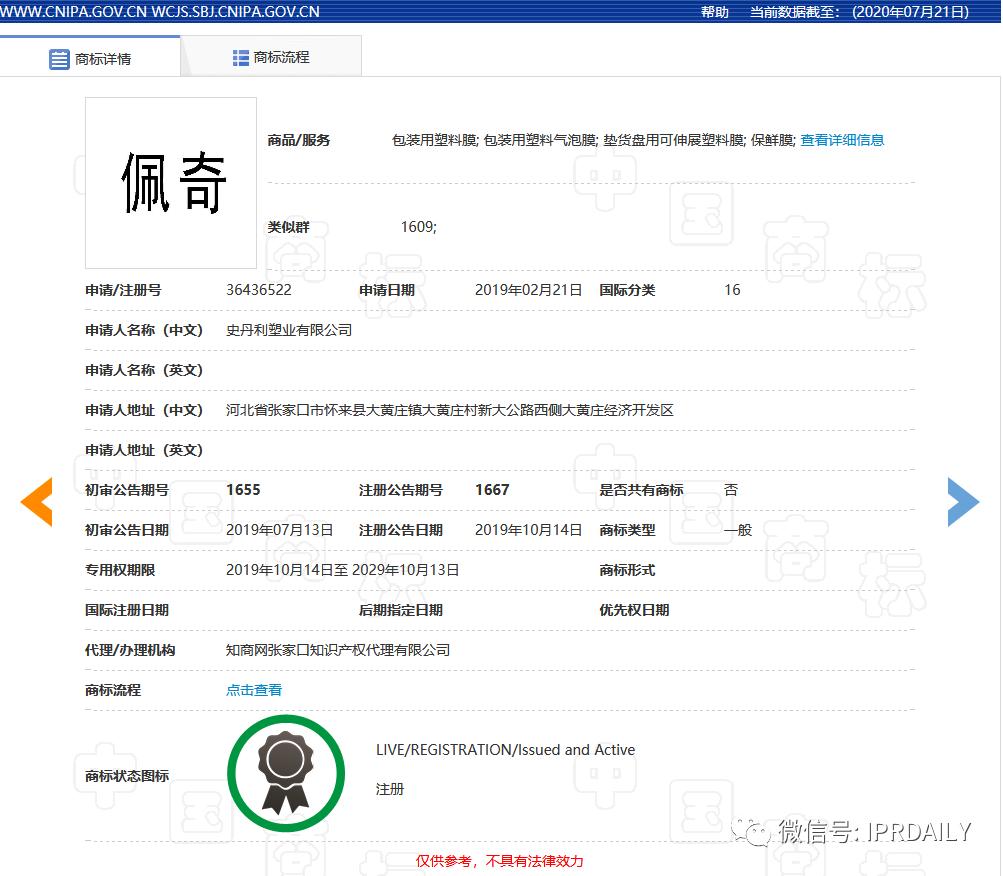Click the data cutoff date 2020年07月21日
Screen dimensions: 1003x876
point(910,12)
